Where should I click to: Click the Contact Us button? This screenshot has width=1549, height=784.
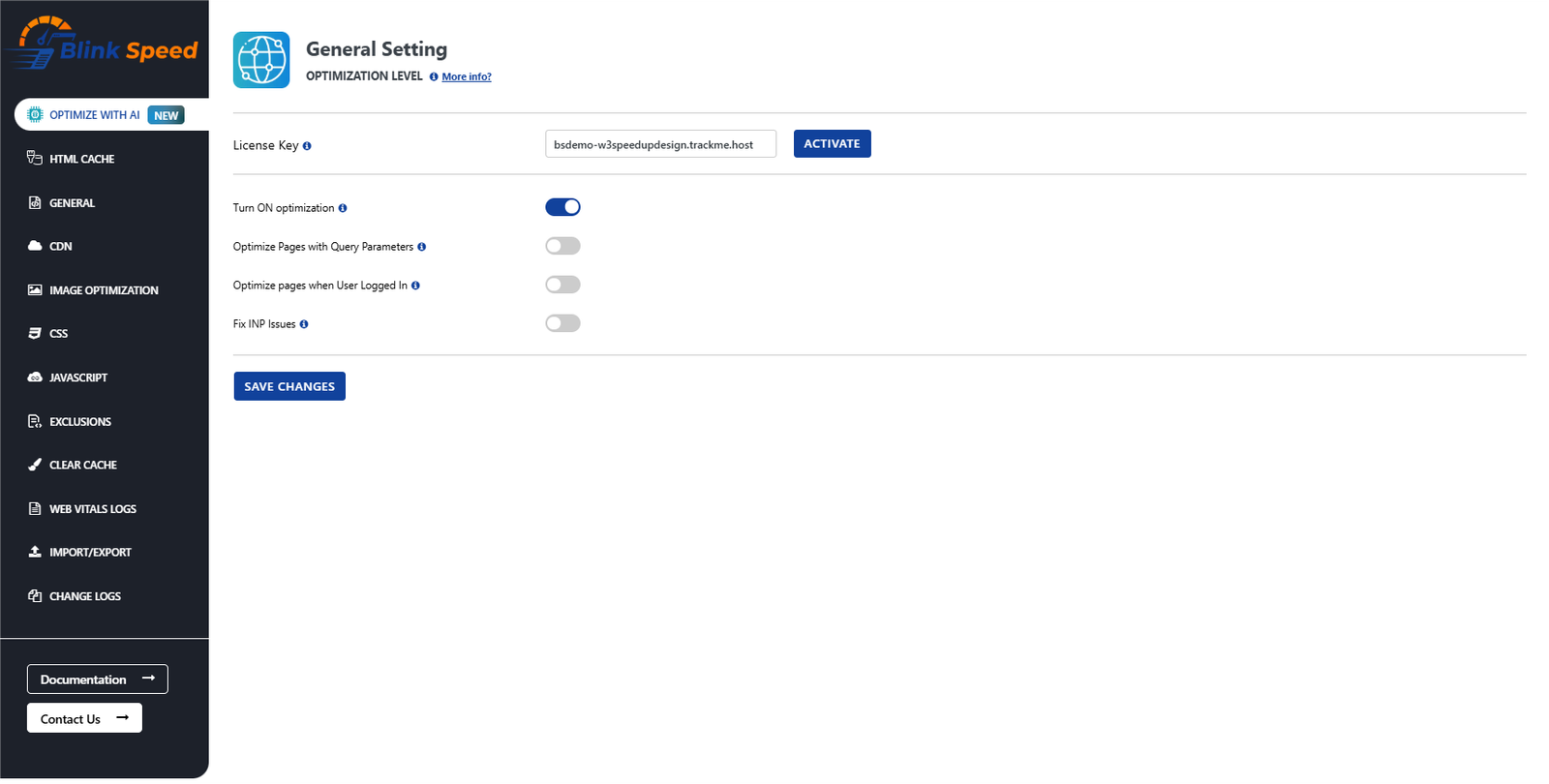tap(84, 718)
